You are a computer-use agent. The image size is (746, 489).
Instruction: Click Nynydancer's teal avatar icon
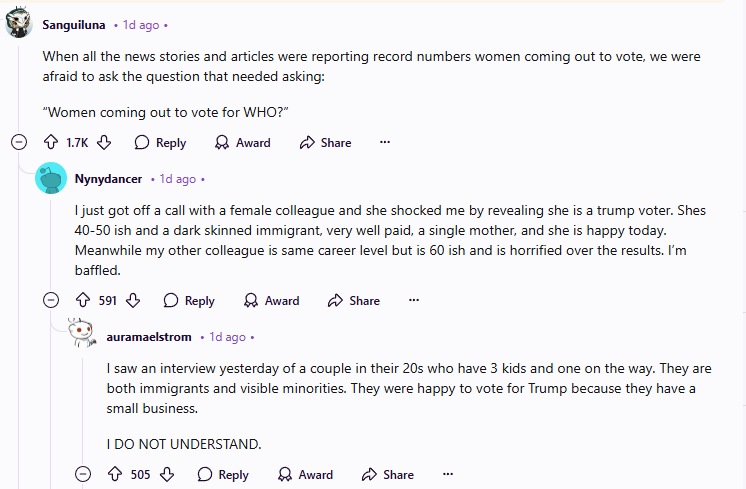[x=51, y=179]
